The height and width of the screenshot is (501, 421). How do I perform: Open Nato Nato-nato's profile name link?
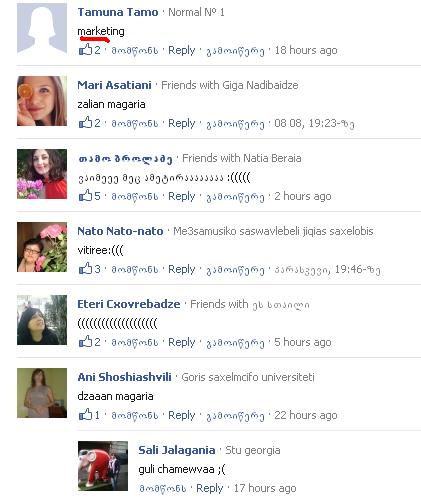pyautogui.click(x=120, y=231)
